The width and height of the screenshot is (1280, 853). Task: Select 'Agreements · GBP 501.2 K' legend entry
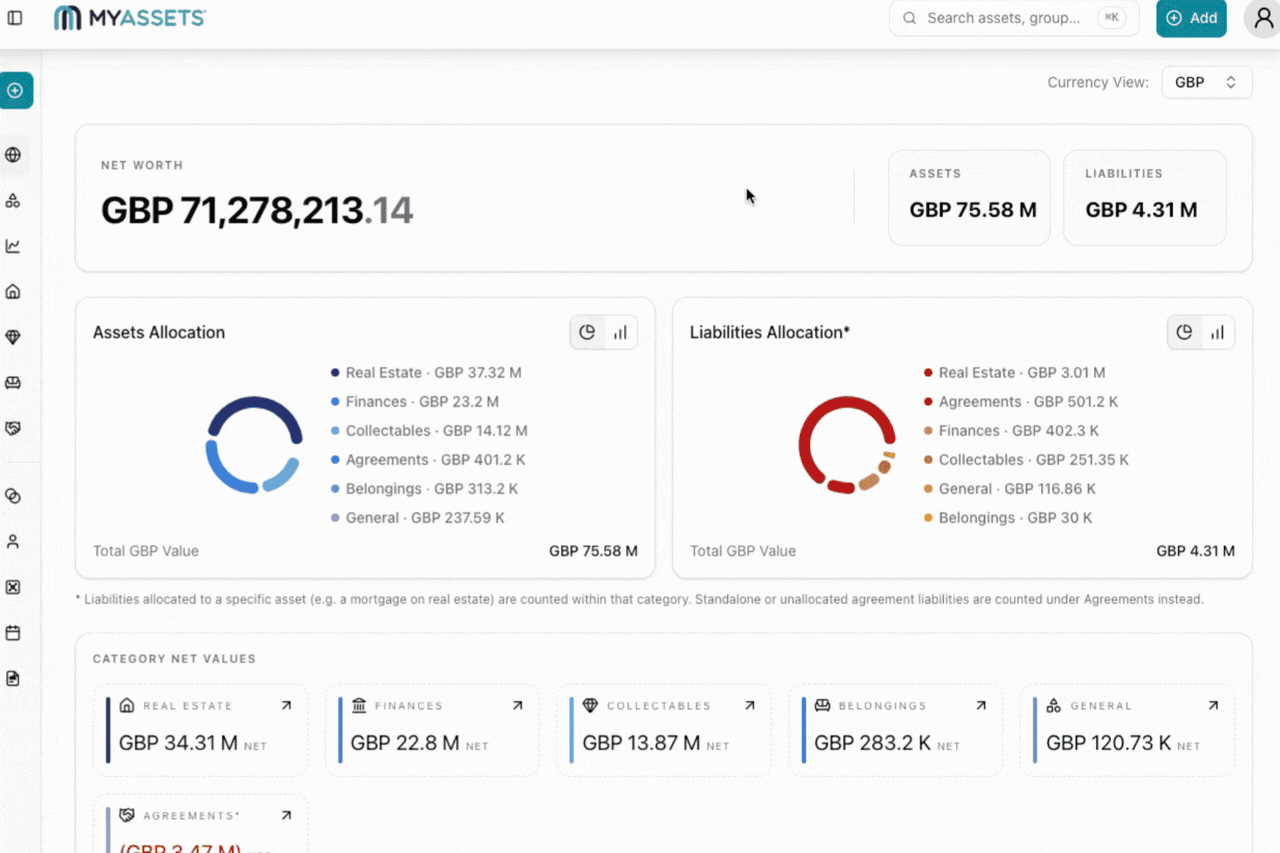1020,402
